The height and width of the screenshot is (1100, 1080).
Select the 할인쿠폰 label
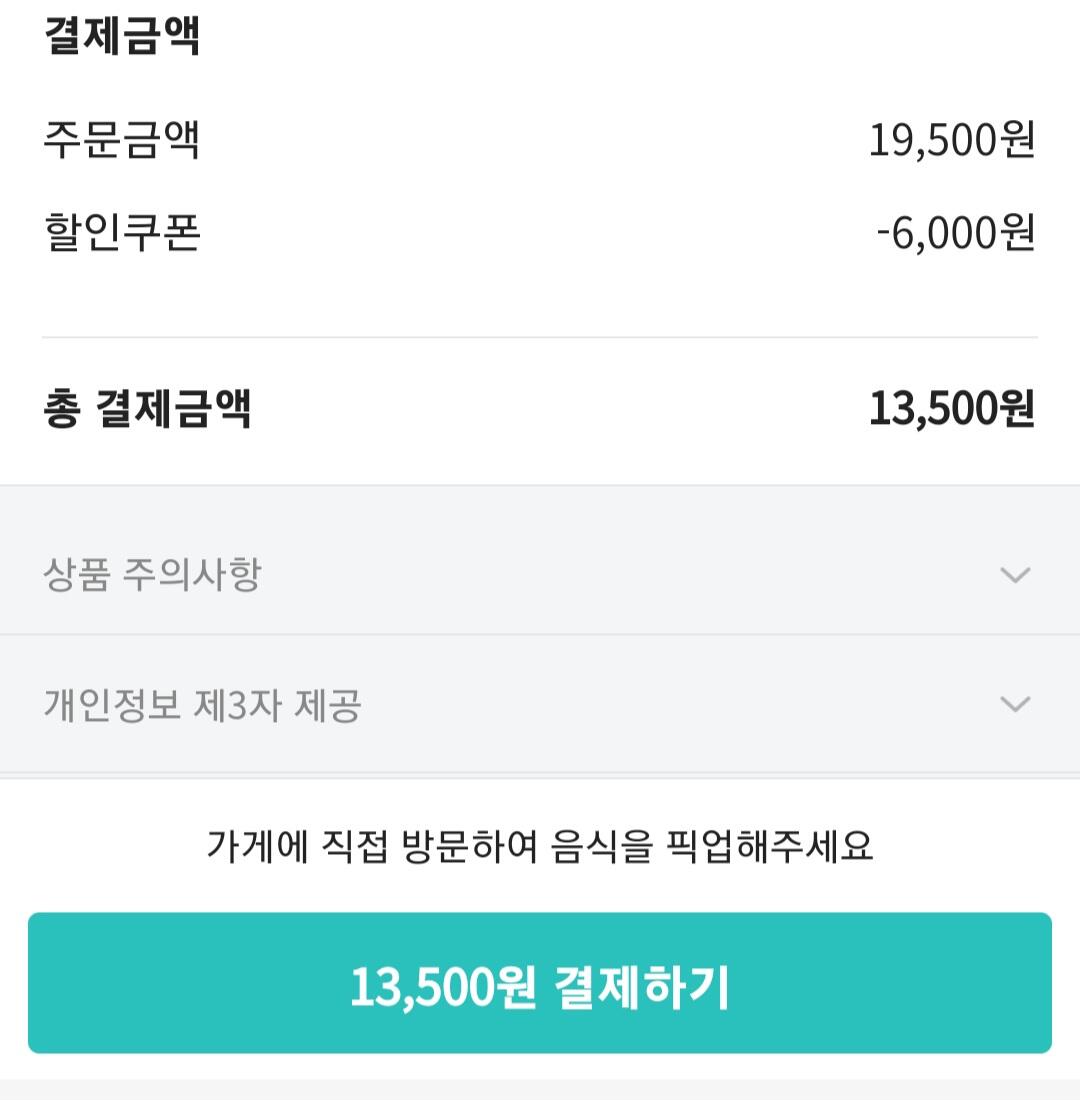pyautogui.click(x=122, y=233)
